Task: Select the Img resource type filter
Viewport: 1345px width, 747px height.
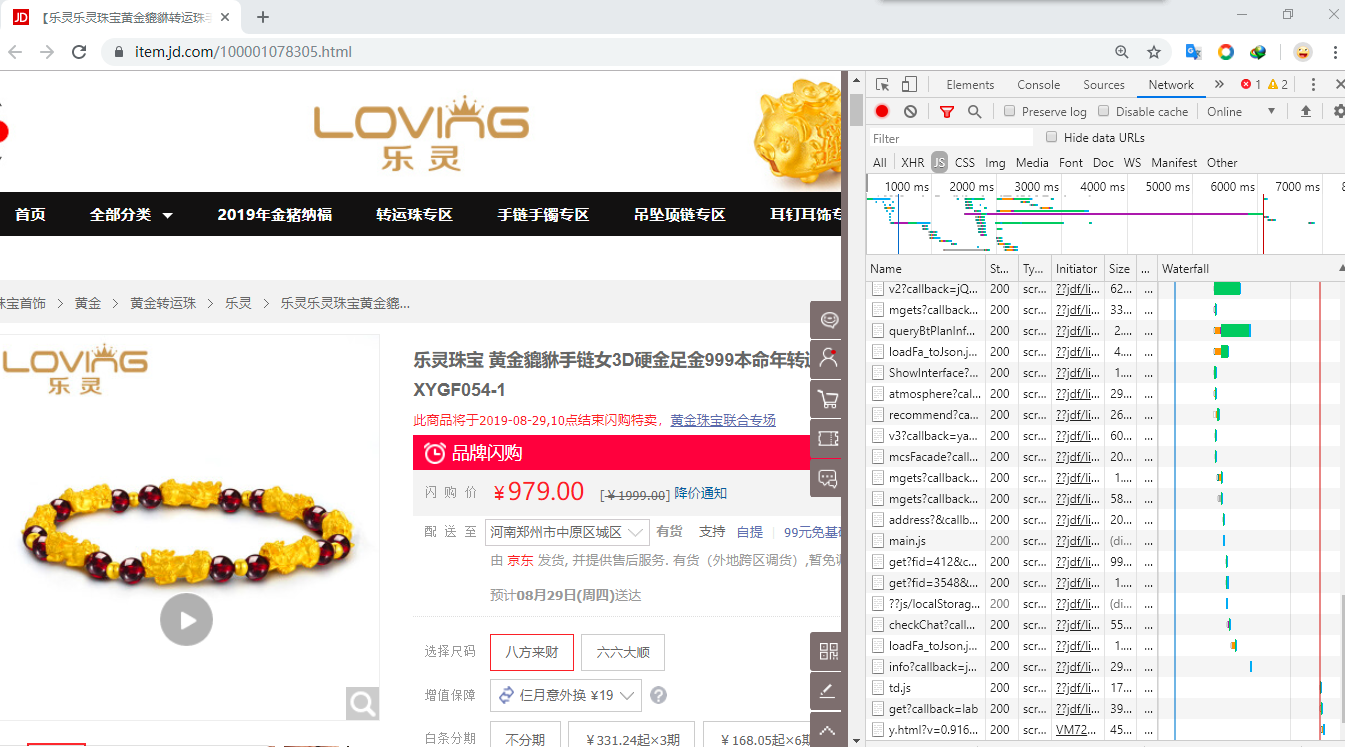Action: [995, 162]
